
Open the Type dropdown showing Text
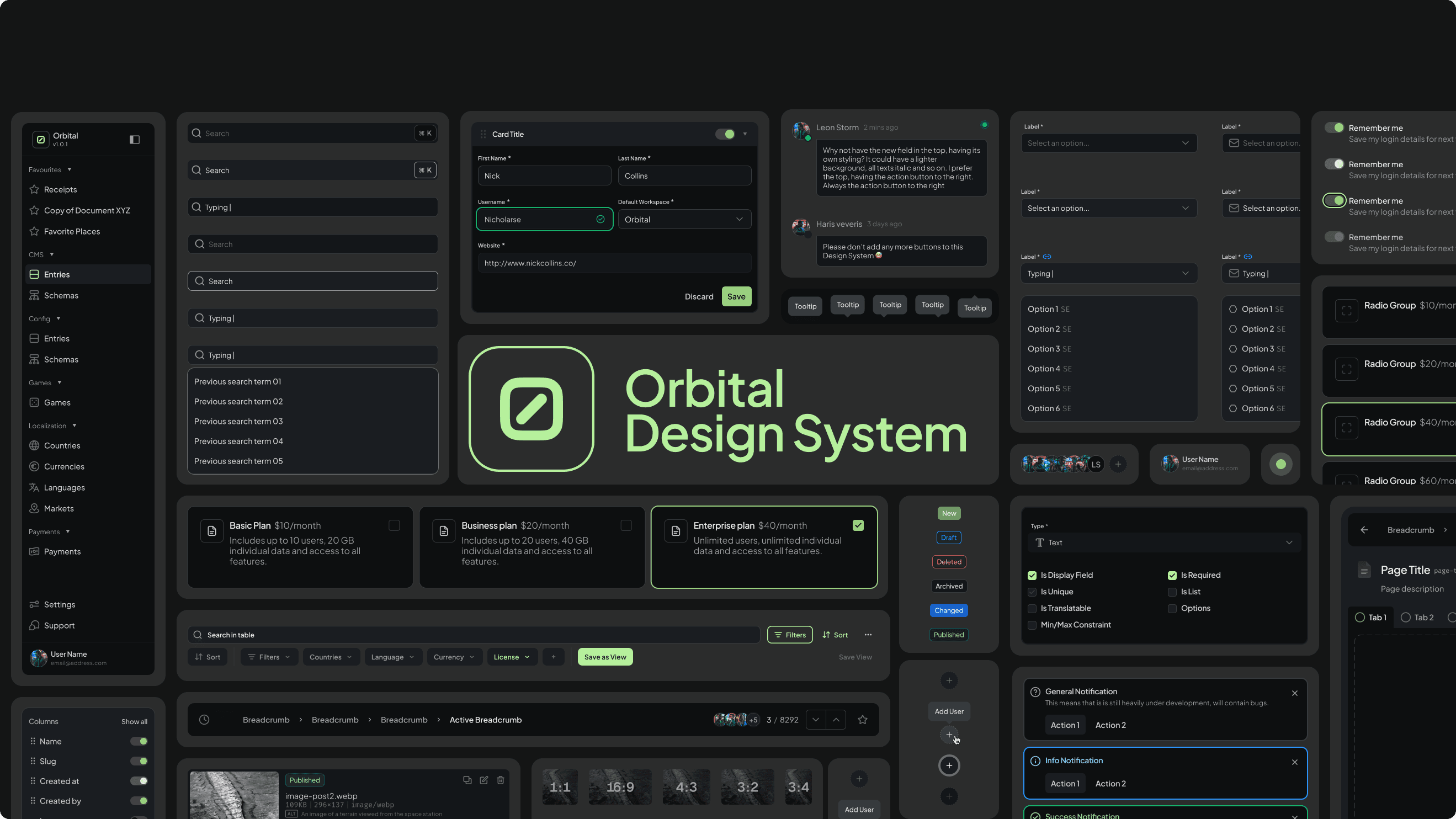pyautogui.click(x=1164, y=543)
